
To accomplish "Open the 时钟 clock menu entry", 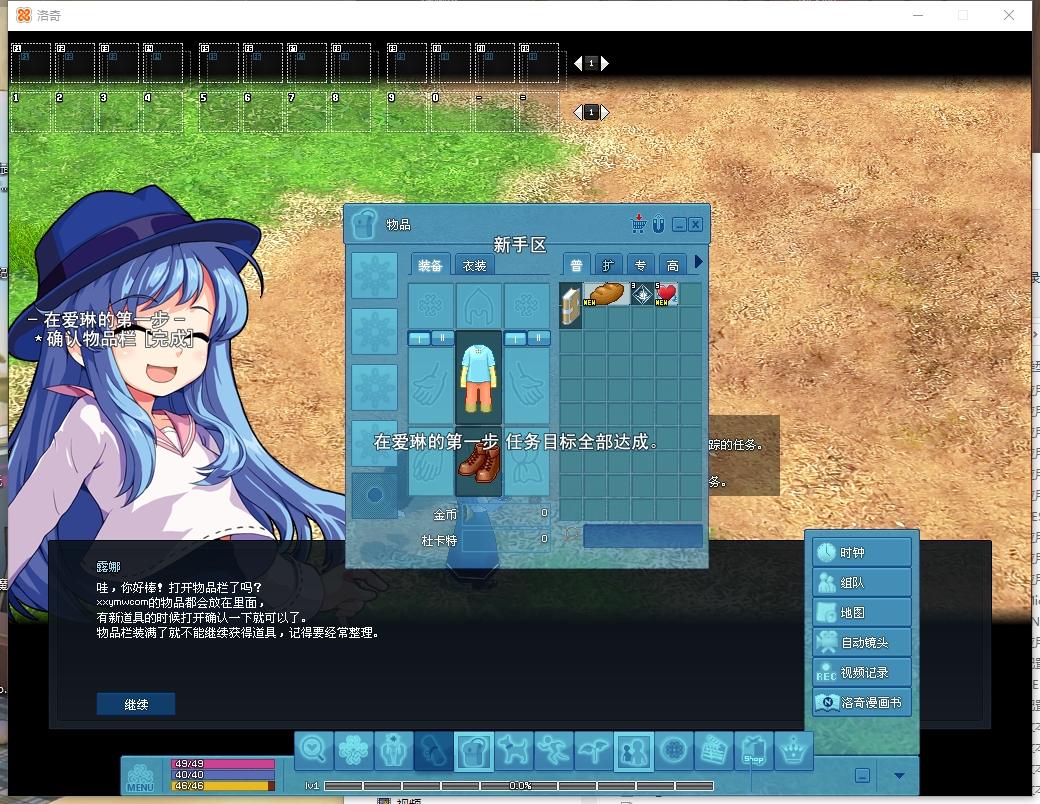I will [x=862, y=553].
